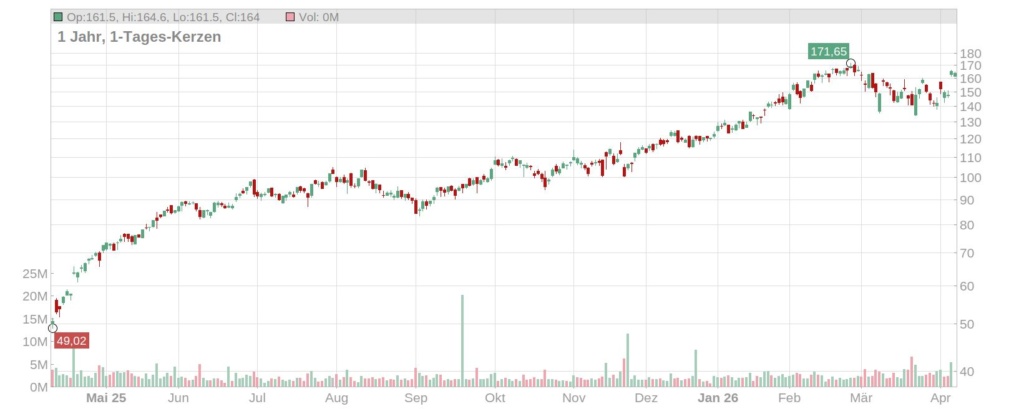This screenshot has width=1024, height=409.
Task: Click the 'Mai 25' date axis label
Action: click(x=106, y=398)
